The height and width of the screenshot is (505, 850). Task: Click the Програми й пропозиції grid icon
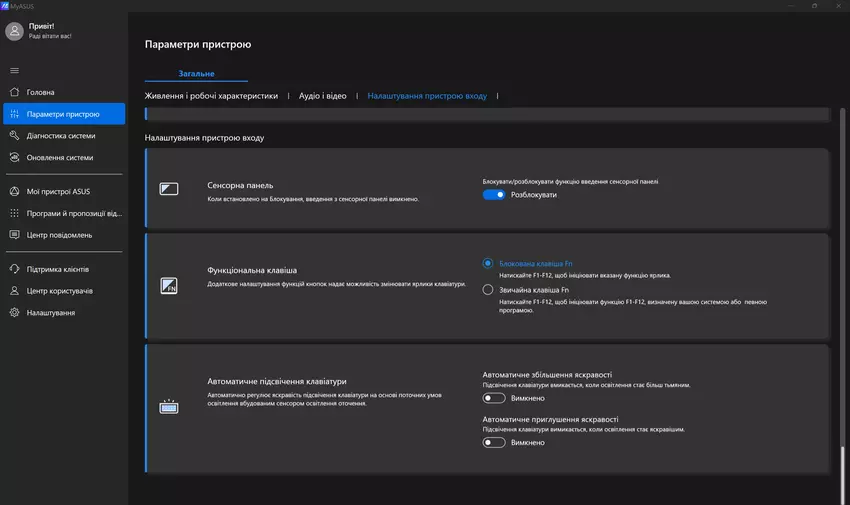click(14, 213)
